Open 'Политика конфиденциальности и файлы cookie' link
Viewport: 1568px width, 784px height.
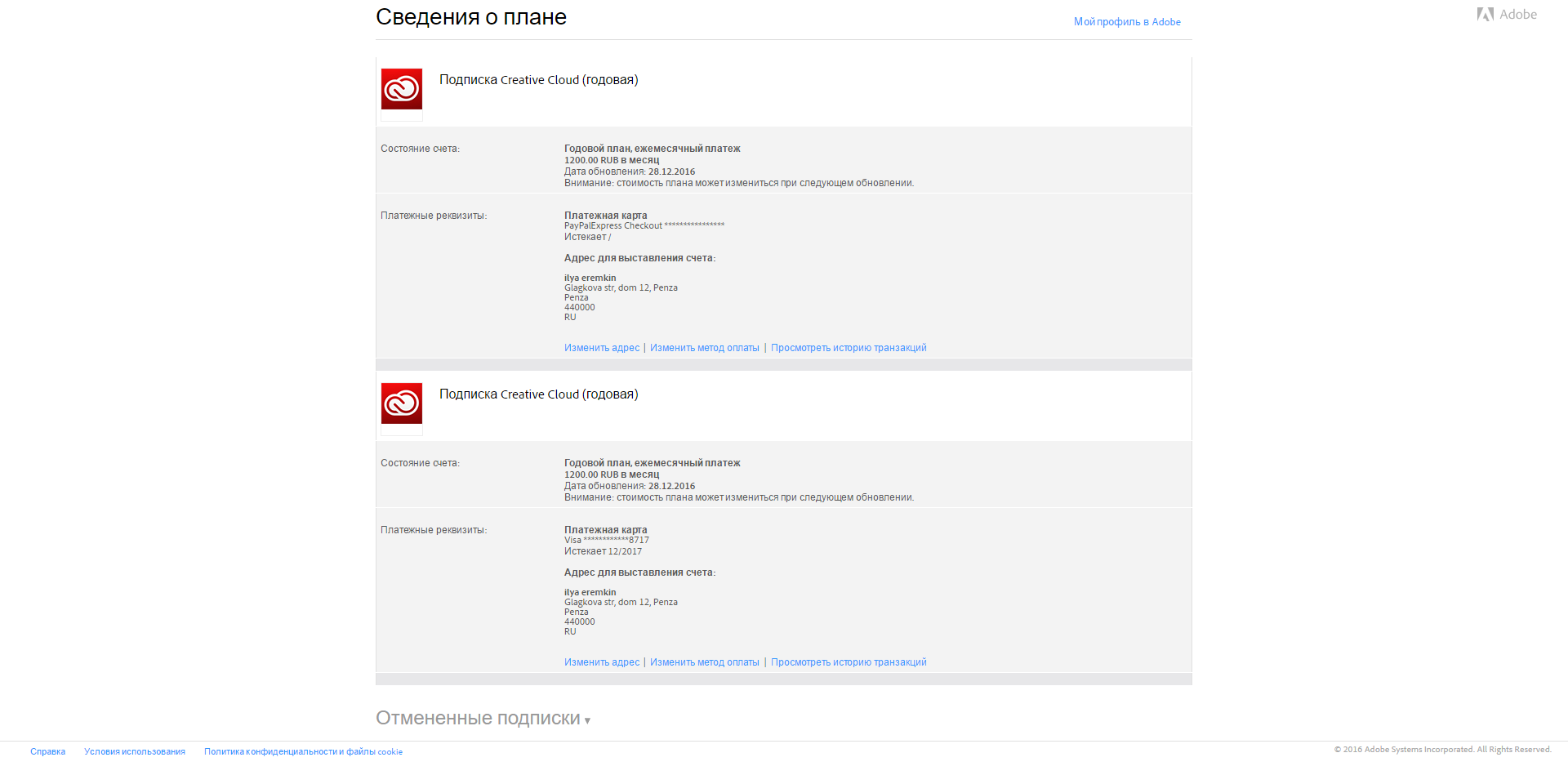tap(303, 752)
